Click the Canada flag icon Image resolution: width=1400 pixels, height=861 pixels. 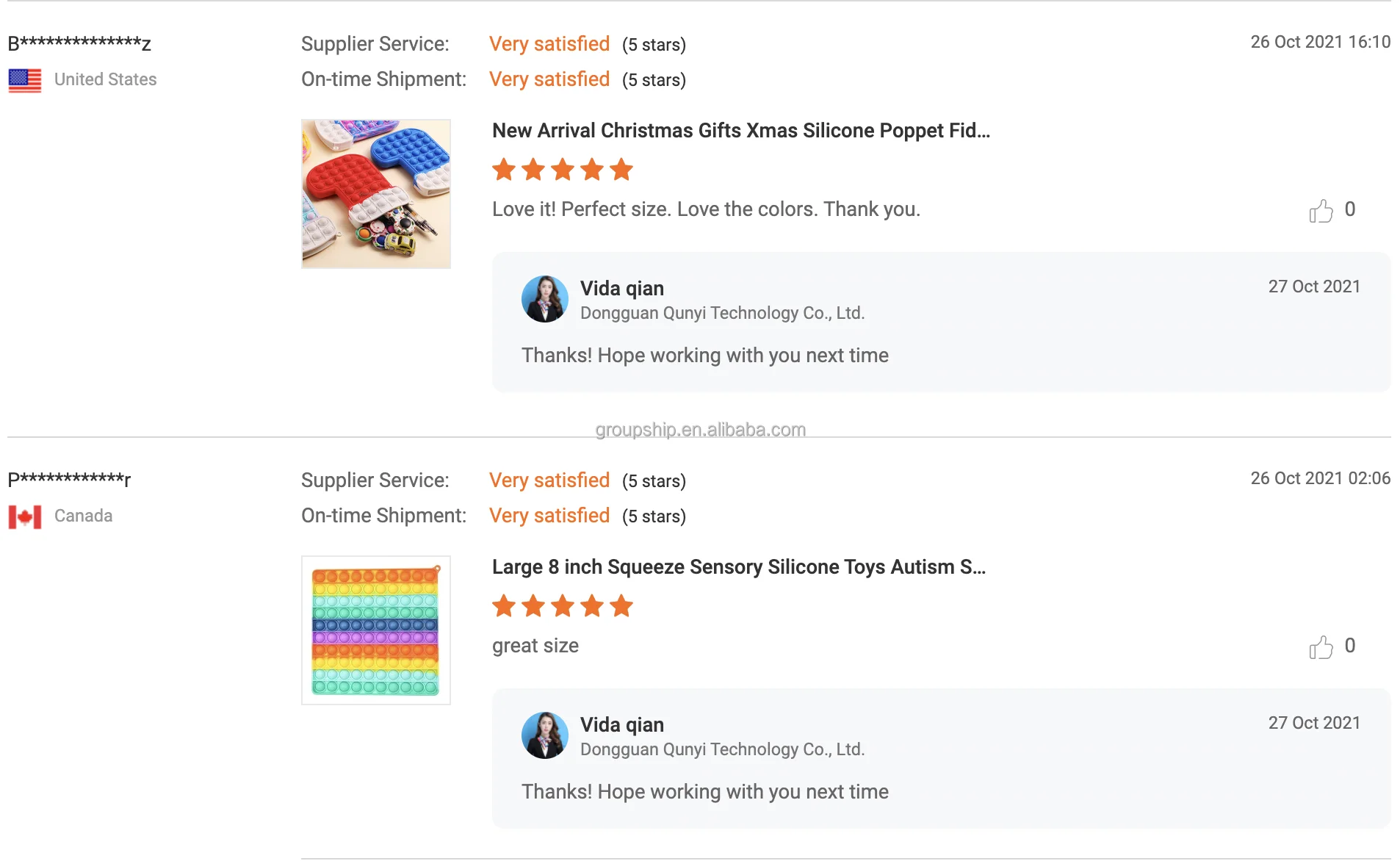coord(25,516)
